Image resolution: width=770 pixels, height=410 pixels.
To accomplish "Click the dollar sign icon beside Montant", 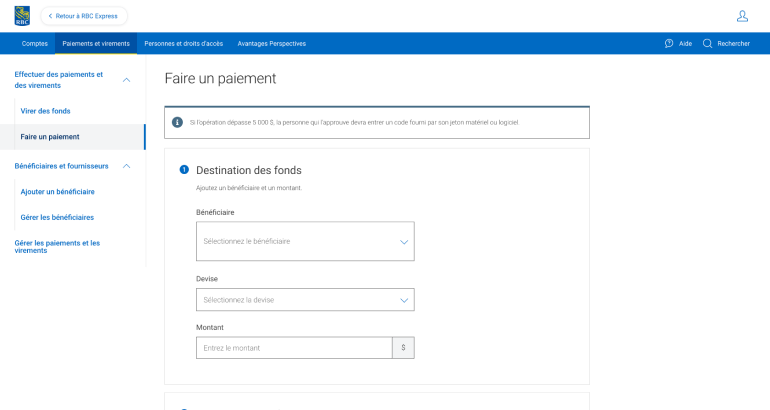I will [x=403, y=348].
